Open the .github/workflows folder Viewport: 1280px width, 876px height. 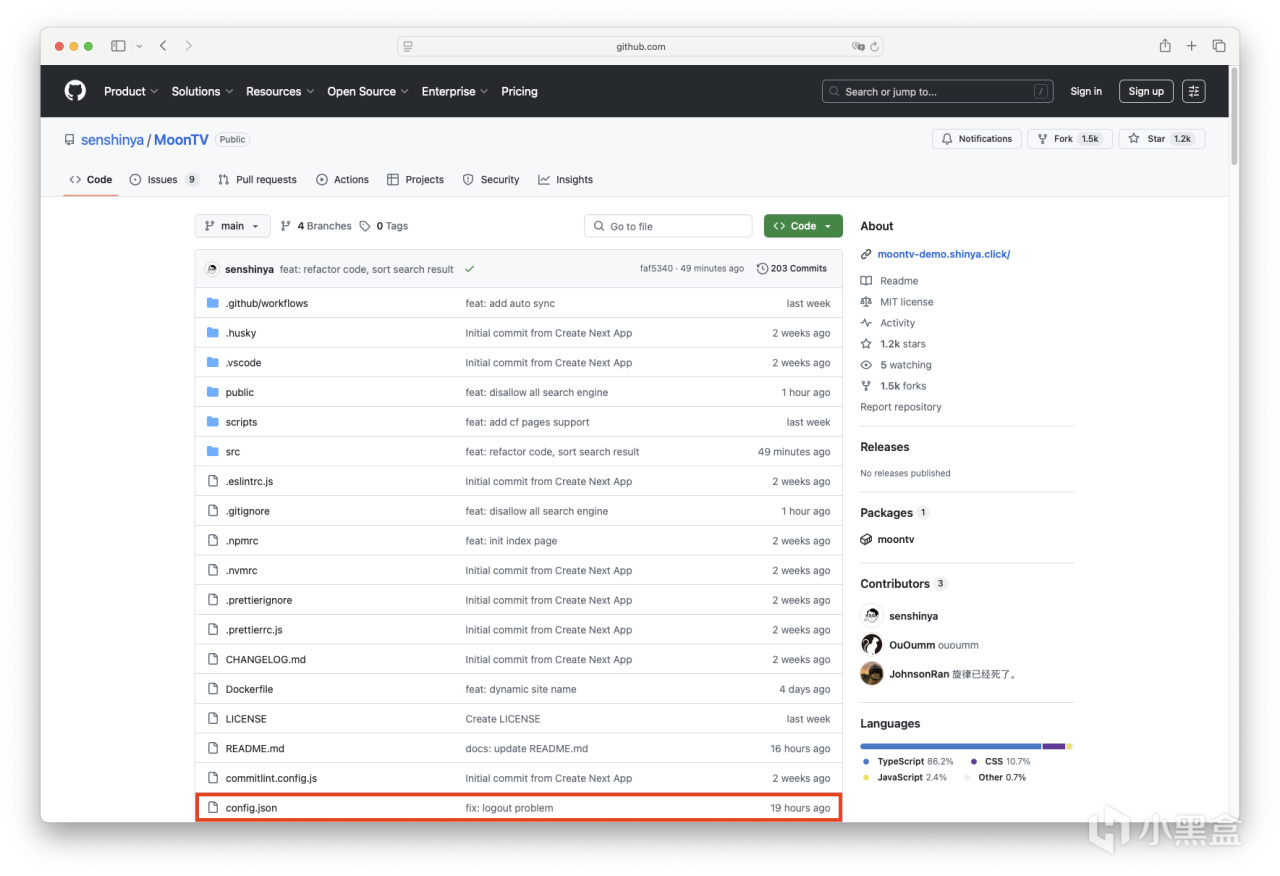point(266,303)
